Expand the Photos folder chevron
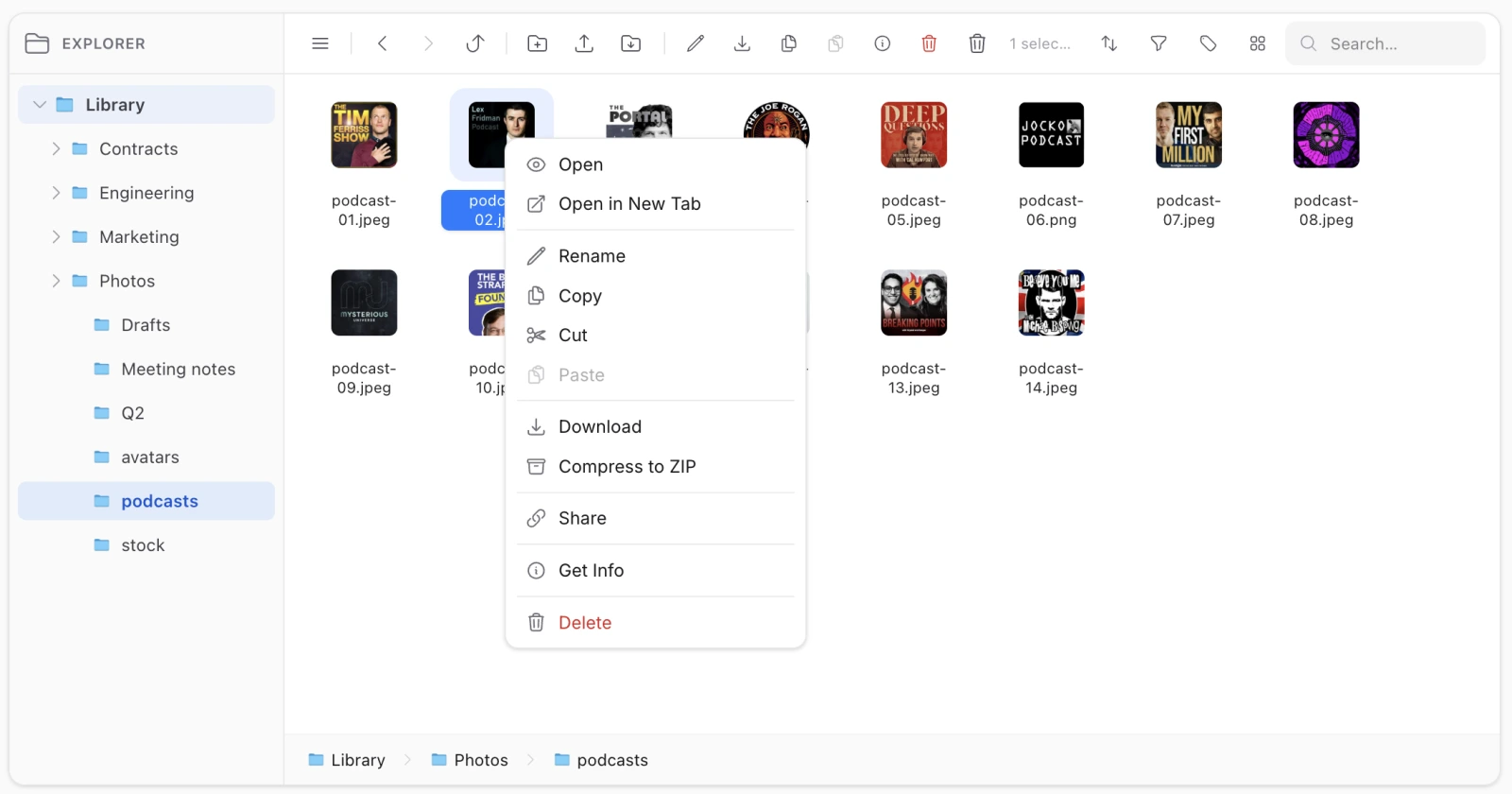The height and width of the screenshot is (794, 1512). 56,281
